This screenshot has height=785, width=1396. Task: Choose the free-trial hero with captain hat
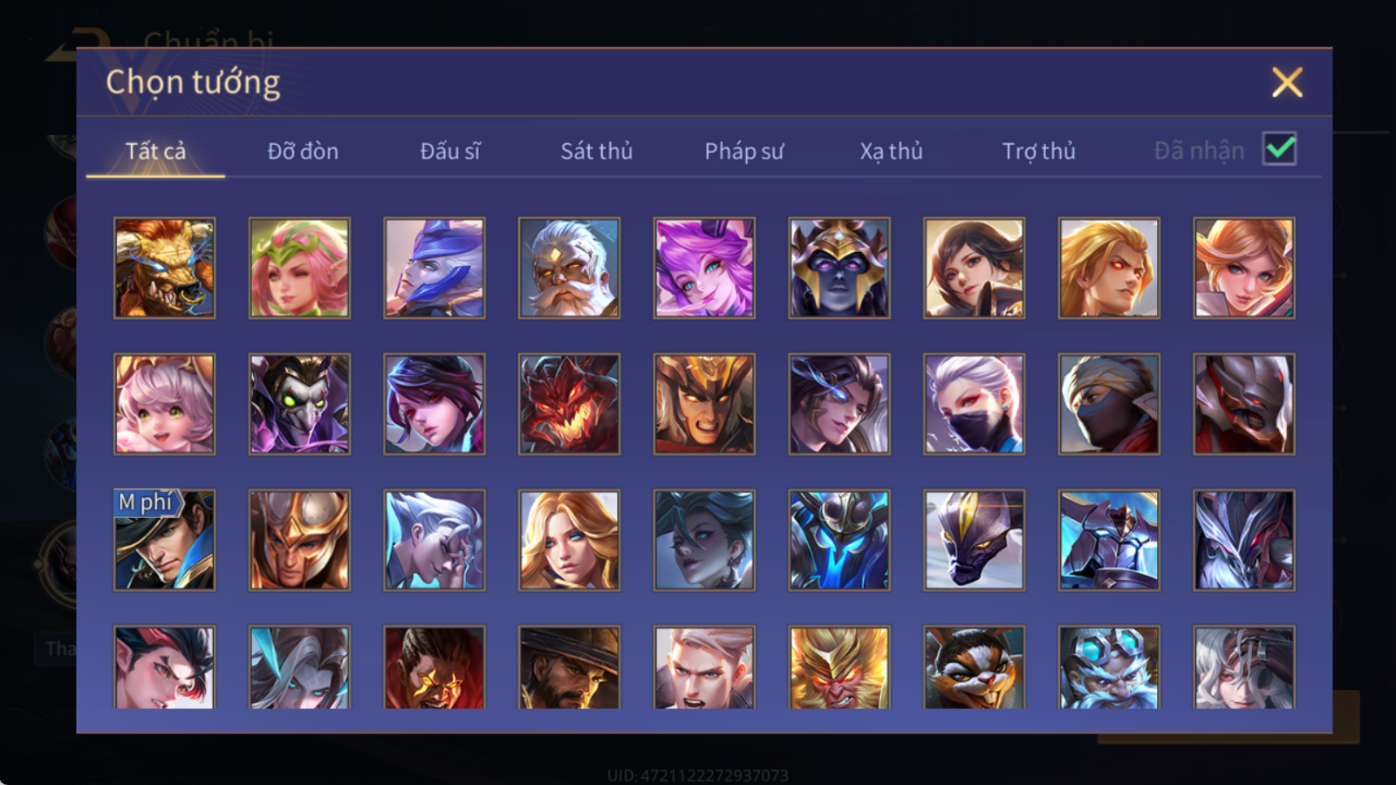pos(164,540)
